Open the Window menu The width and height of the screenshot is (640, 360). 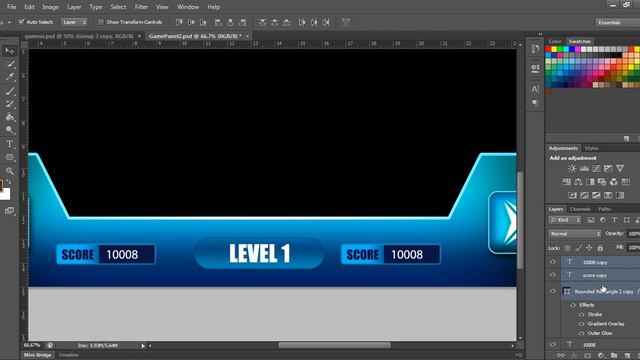point(188,7)
